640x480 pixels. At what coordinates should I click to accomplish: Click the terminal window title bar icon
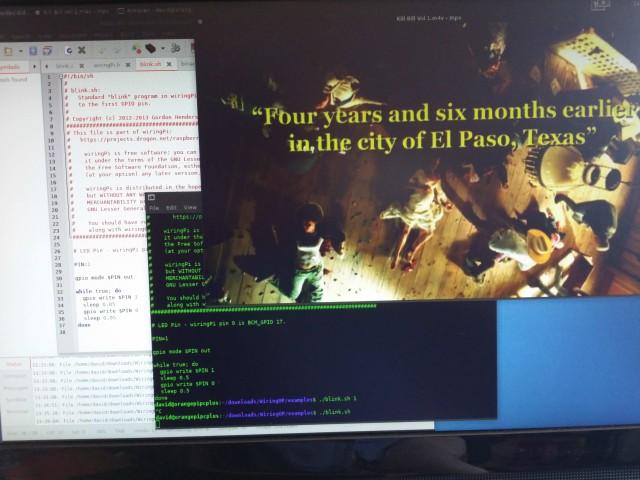[151, 198]
